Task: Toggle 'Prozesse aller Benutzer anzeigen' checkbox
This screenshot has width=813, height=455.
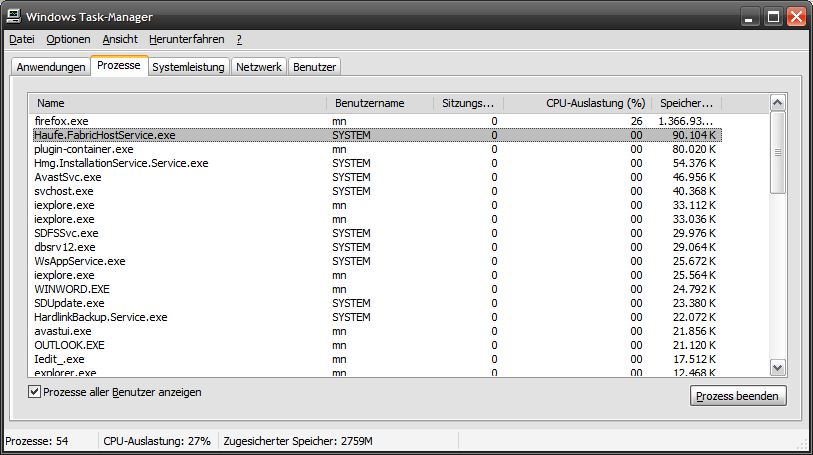Action: point(34,392)
